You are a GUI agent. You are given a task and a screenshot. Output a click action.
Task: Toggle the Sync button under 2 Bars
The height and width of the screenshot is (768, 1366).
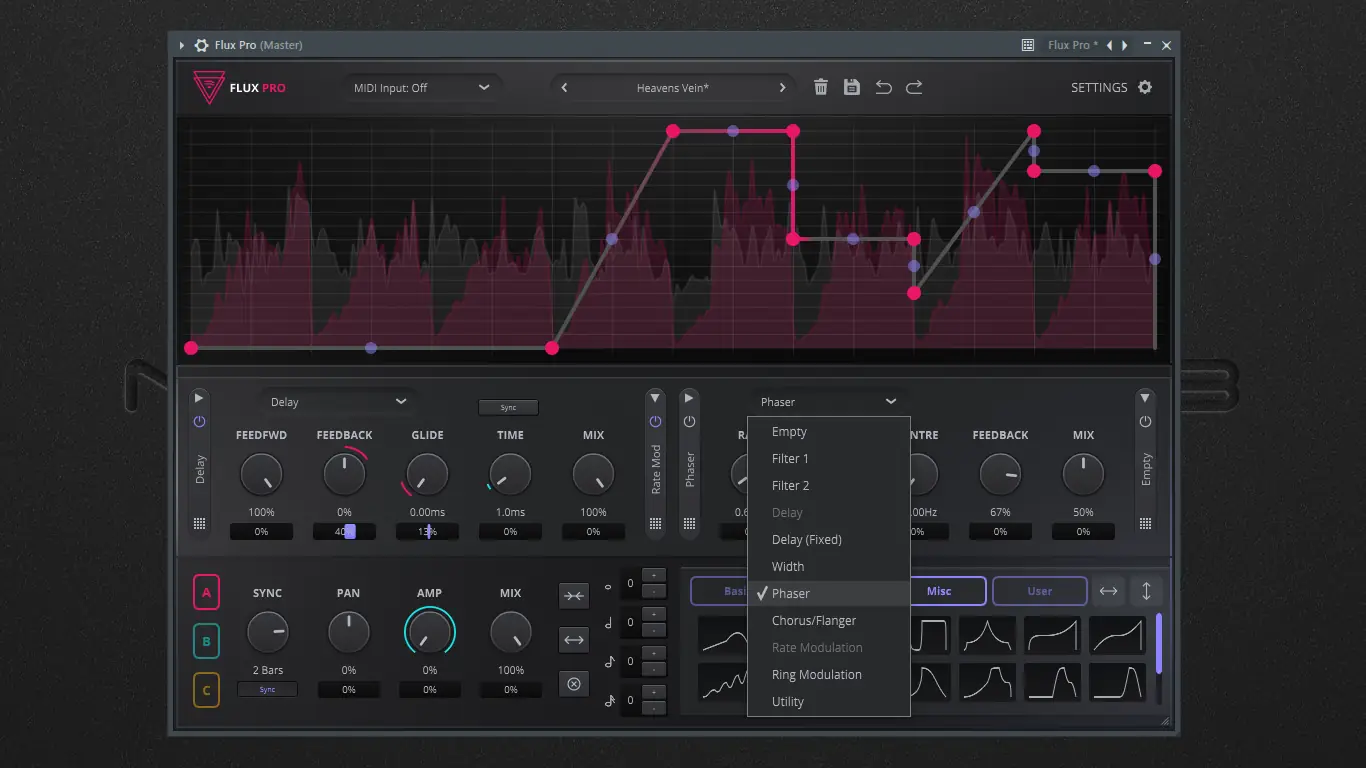point(267,690)
